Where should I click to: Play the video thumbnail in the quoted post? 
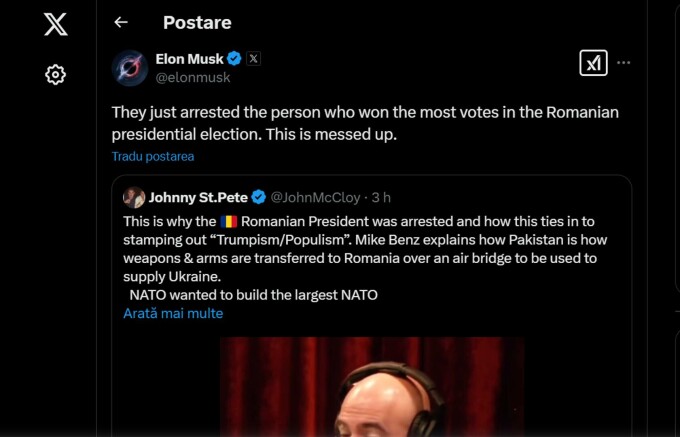coord(371,386)
